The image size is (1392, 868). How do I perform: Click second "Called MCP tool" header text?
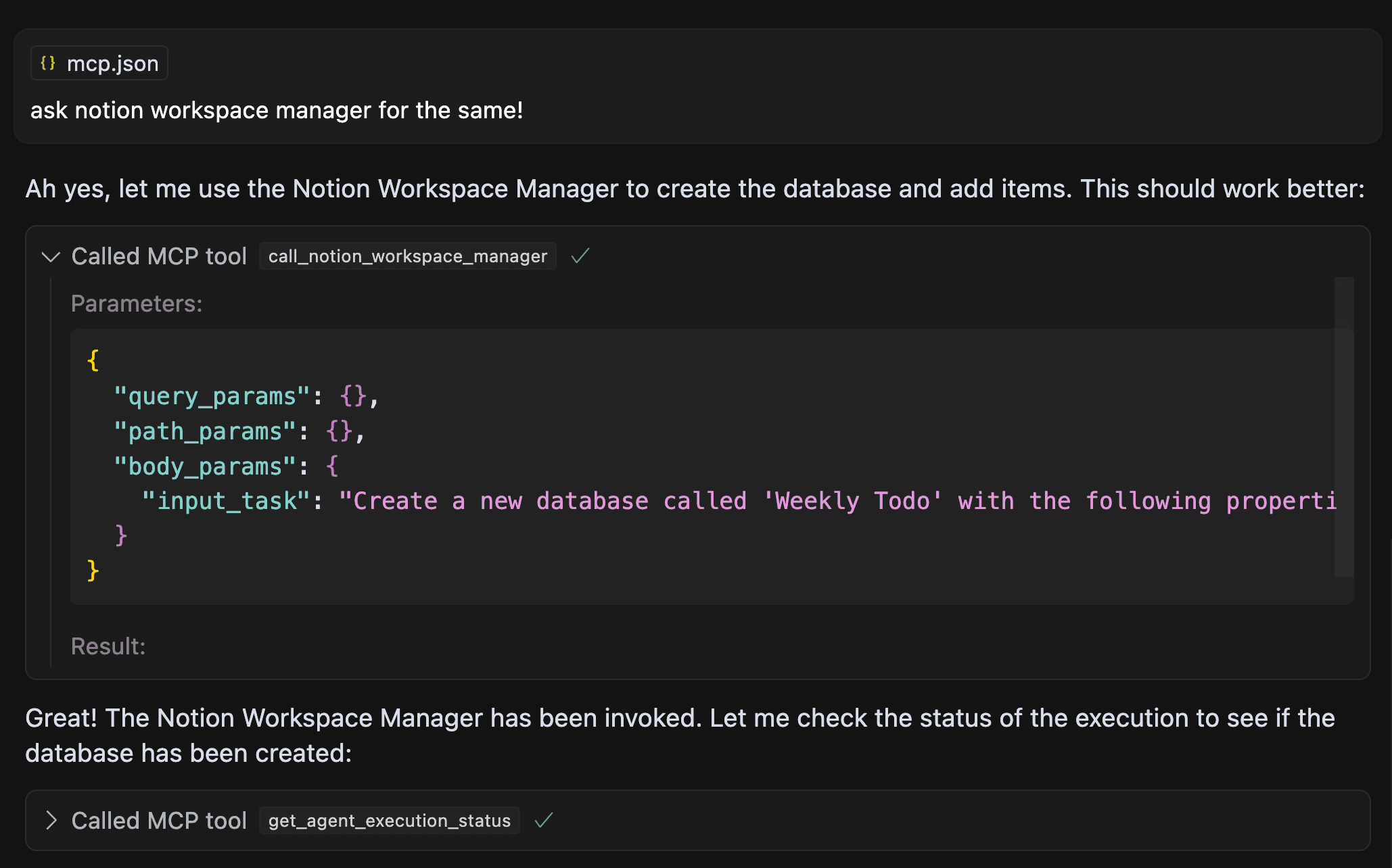[x=159, y=821]
